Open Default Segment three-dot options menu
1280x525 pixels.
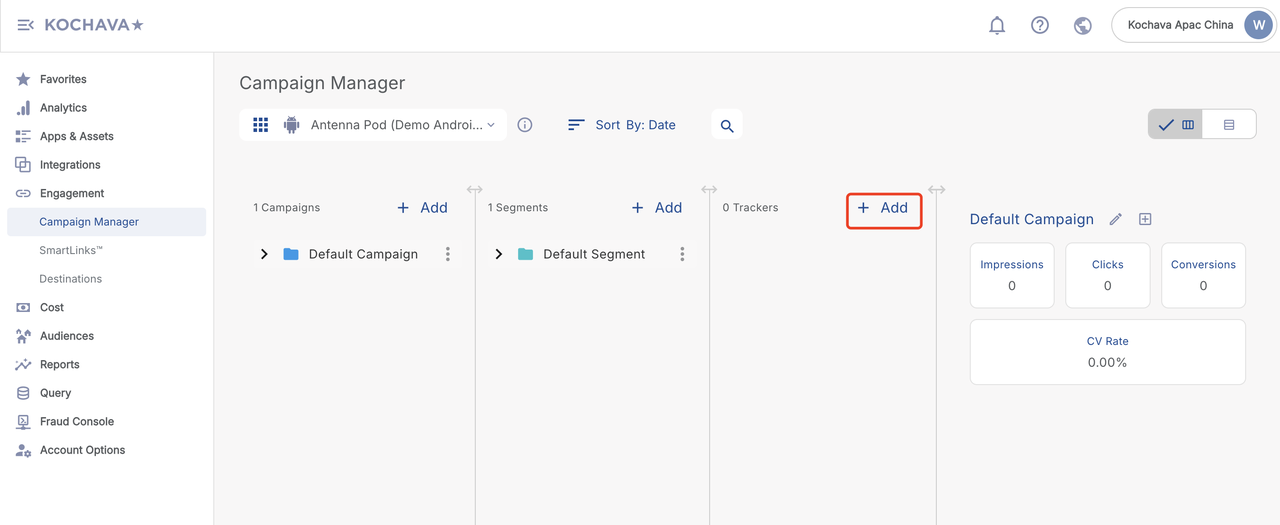682,254
